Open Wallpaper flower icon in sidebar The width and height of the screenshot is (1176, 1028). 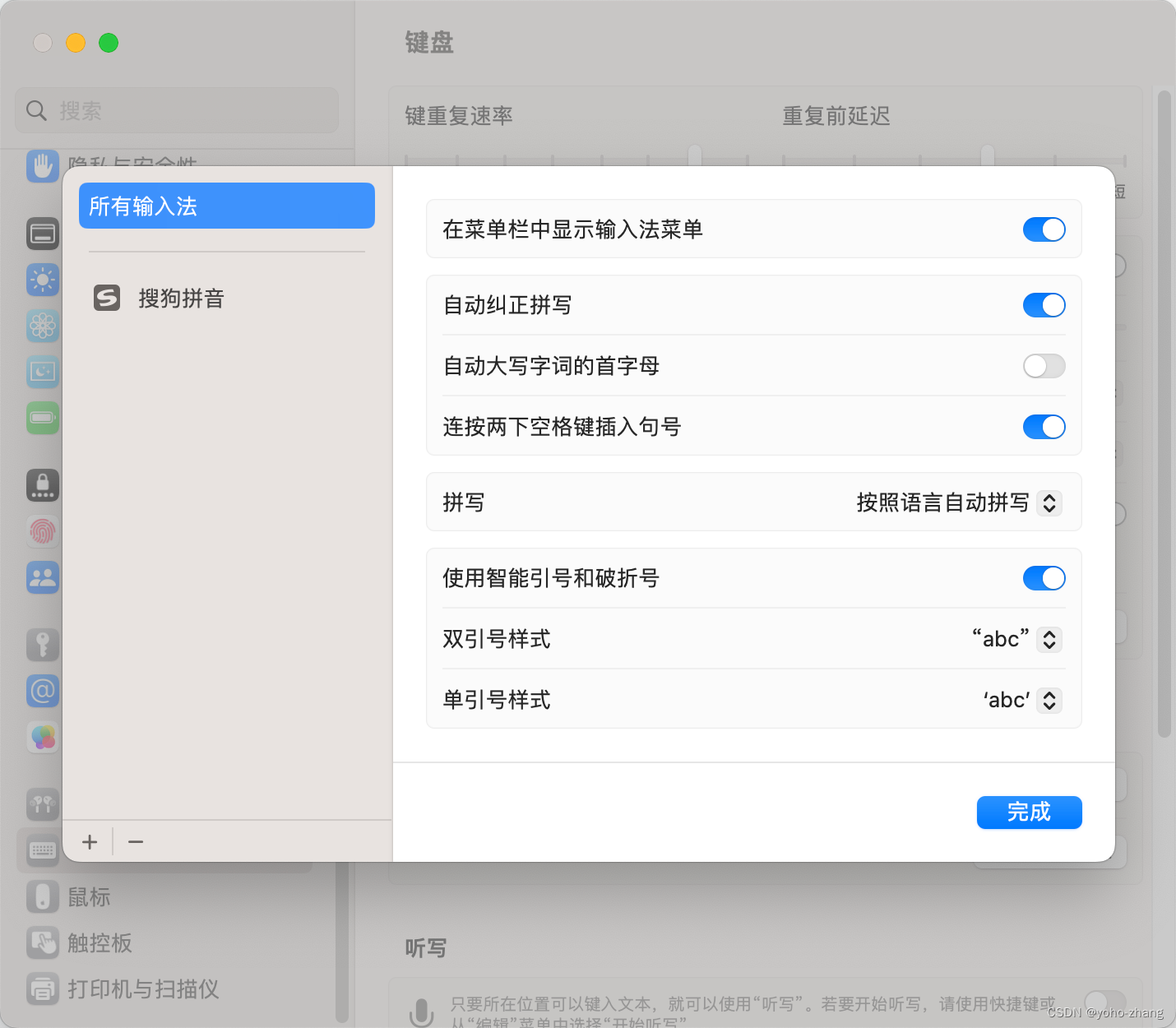[x=43, y=326]
